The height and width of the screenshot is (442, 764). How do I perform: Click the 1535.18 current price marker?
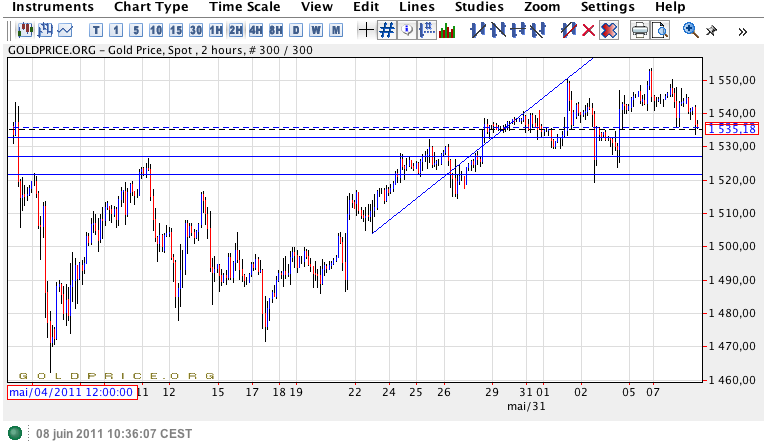coord(732,129)
